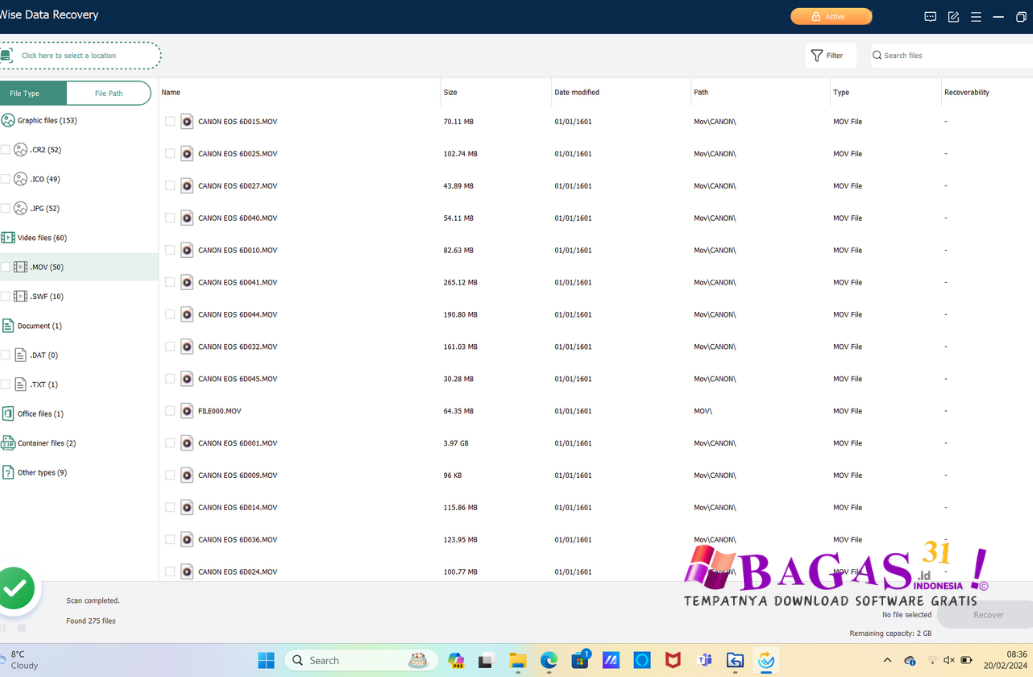This screenshot has width=1033, height=677.
Task: Open McAfee from the taskbar
Action: [673, 661]
